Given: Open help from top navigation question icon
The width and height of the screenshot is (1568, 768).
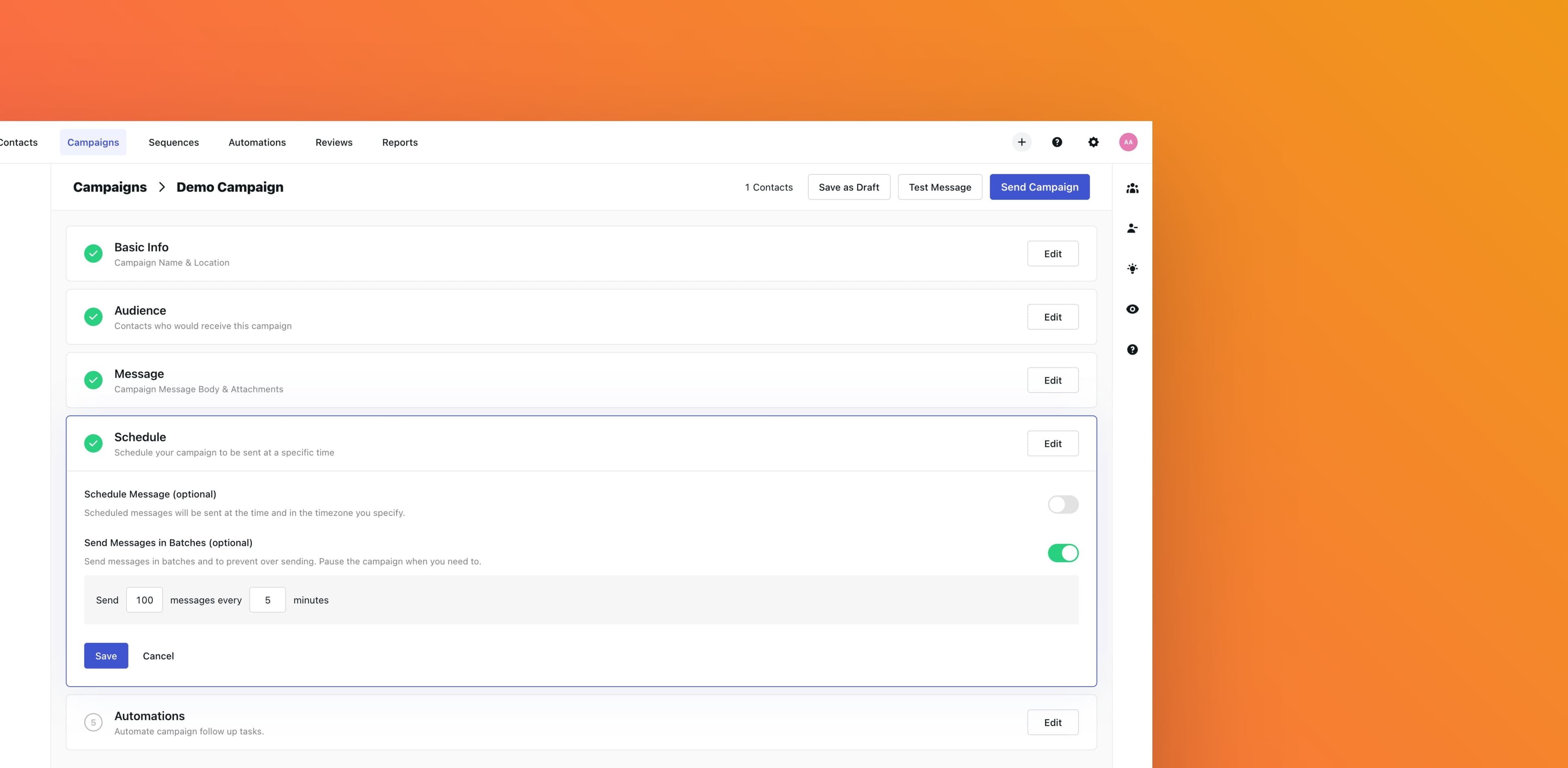Looking at the screenshot, I should click(x=1057, y=142).
